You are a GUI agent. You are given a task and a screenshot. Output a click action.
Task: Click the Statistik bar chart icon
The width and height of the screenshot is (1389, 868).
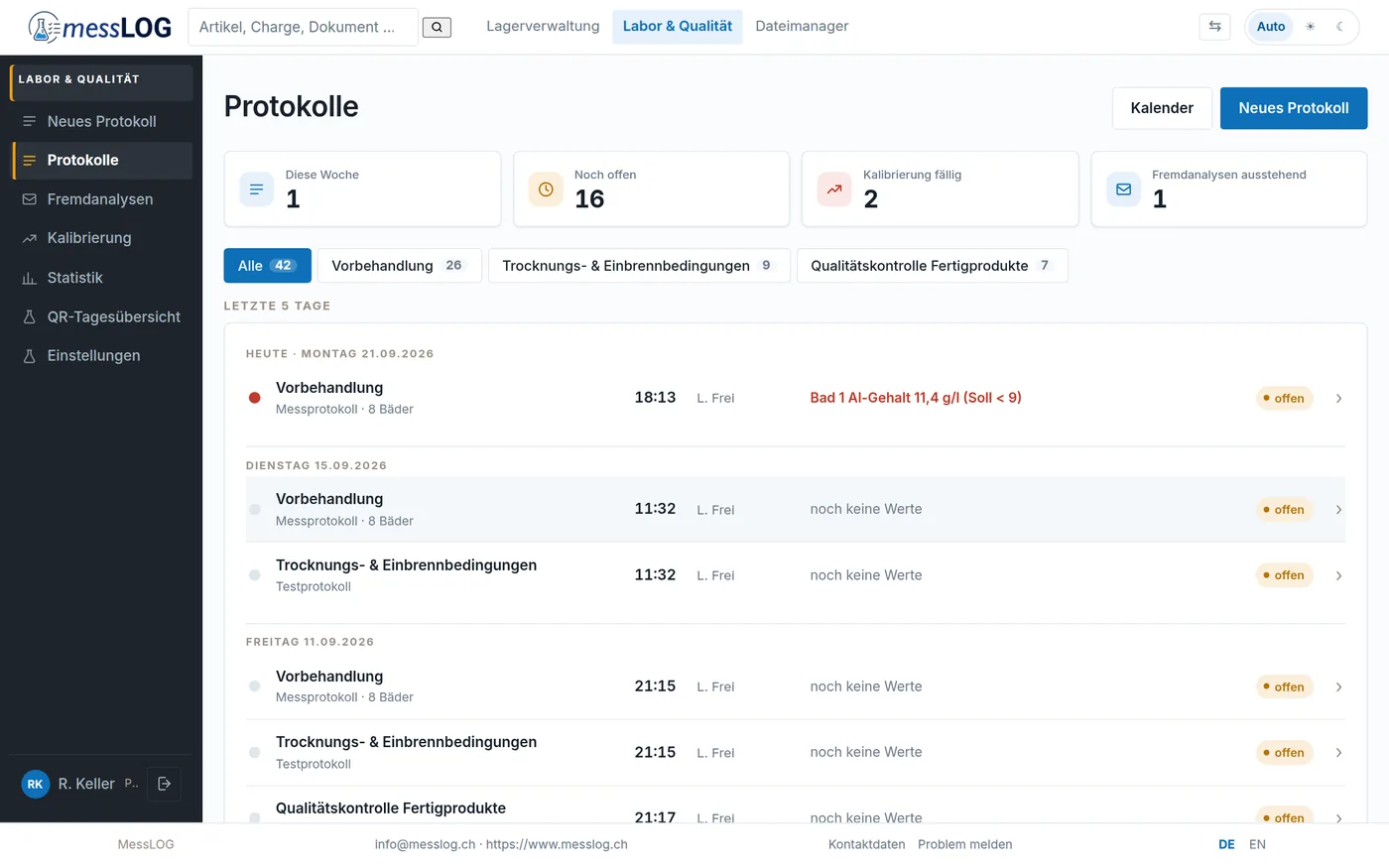click(x=30, y=278)
